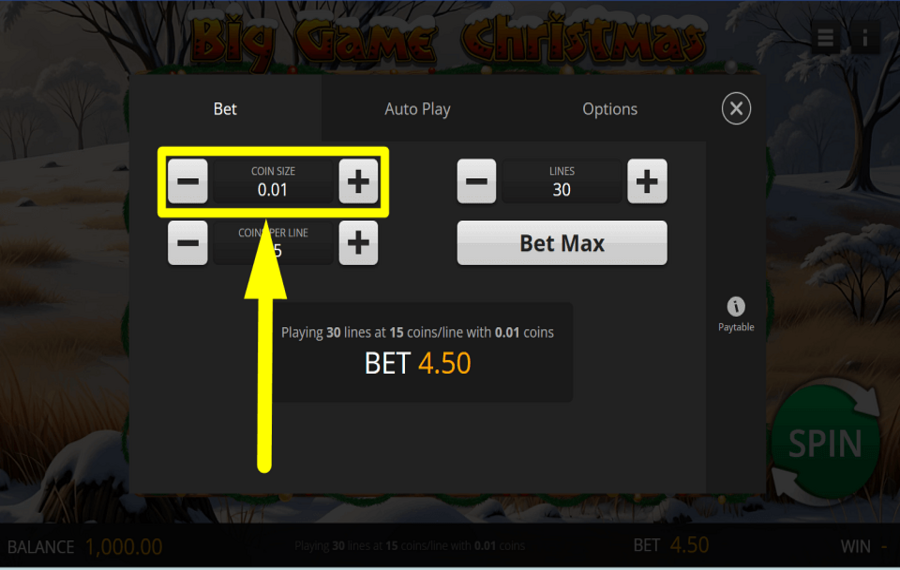Close the bet settings dialog
The height and width of the screenshot is (570, 900).
[736, 108]
